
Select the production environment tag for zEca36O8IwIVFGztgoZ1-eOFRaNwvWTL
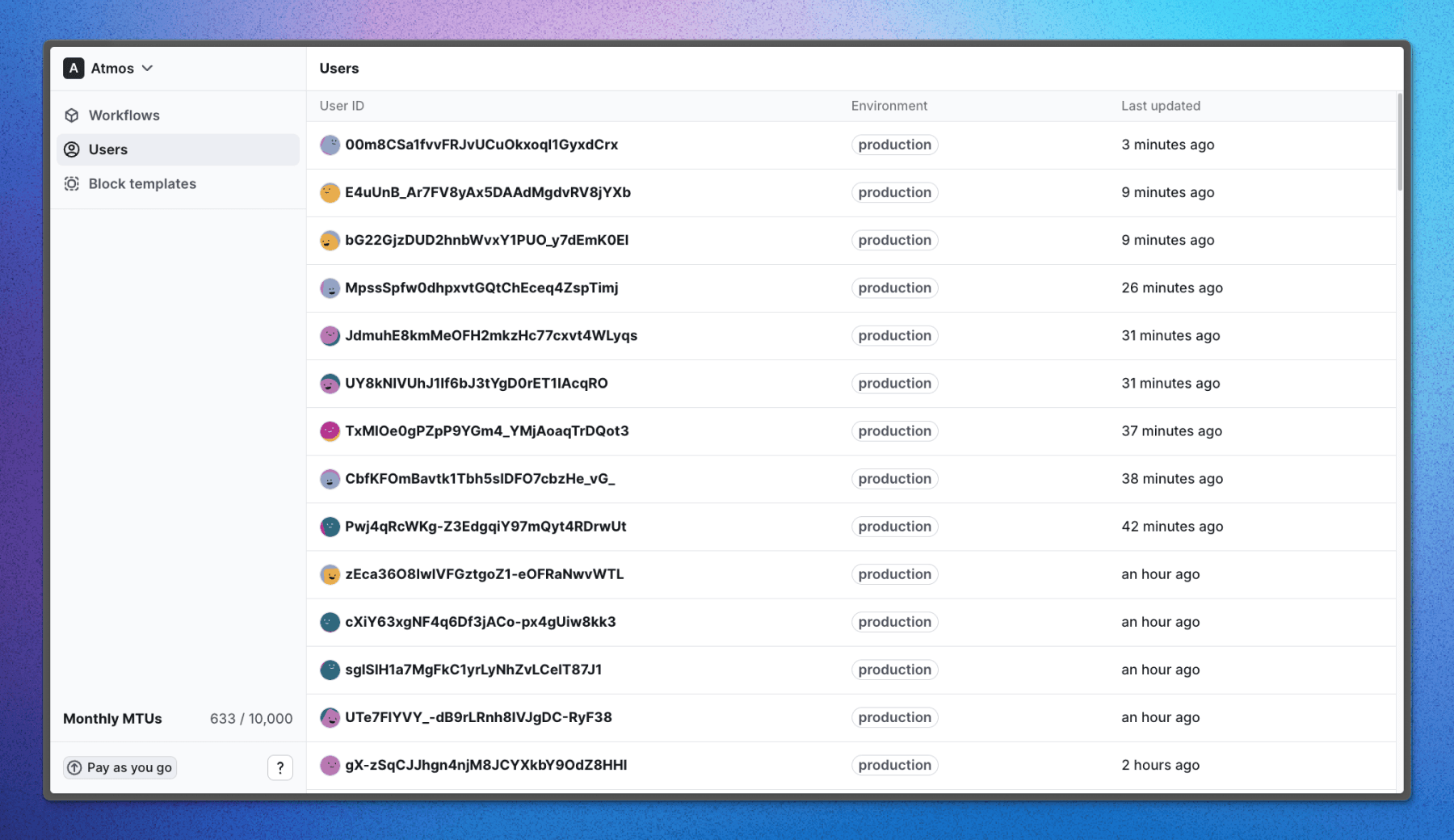pyautogui.click(x=894, y=573)
